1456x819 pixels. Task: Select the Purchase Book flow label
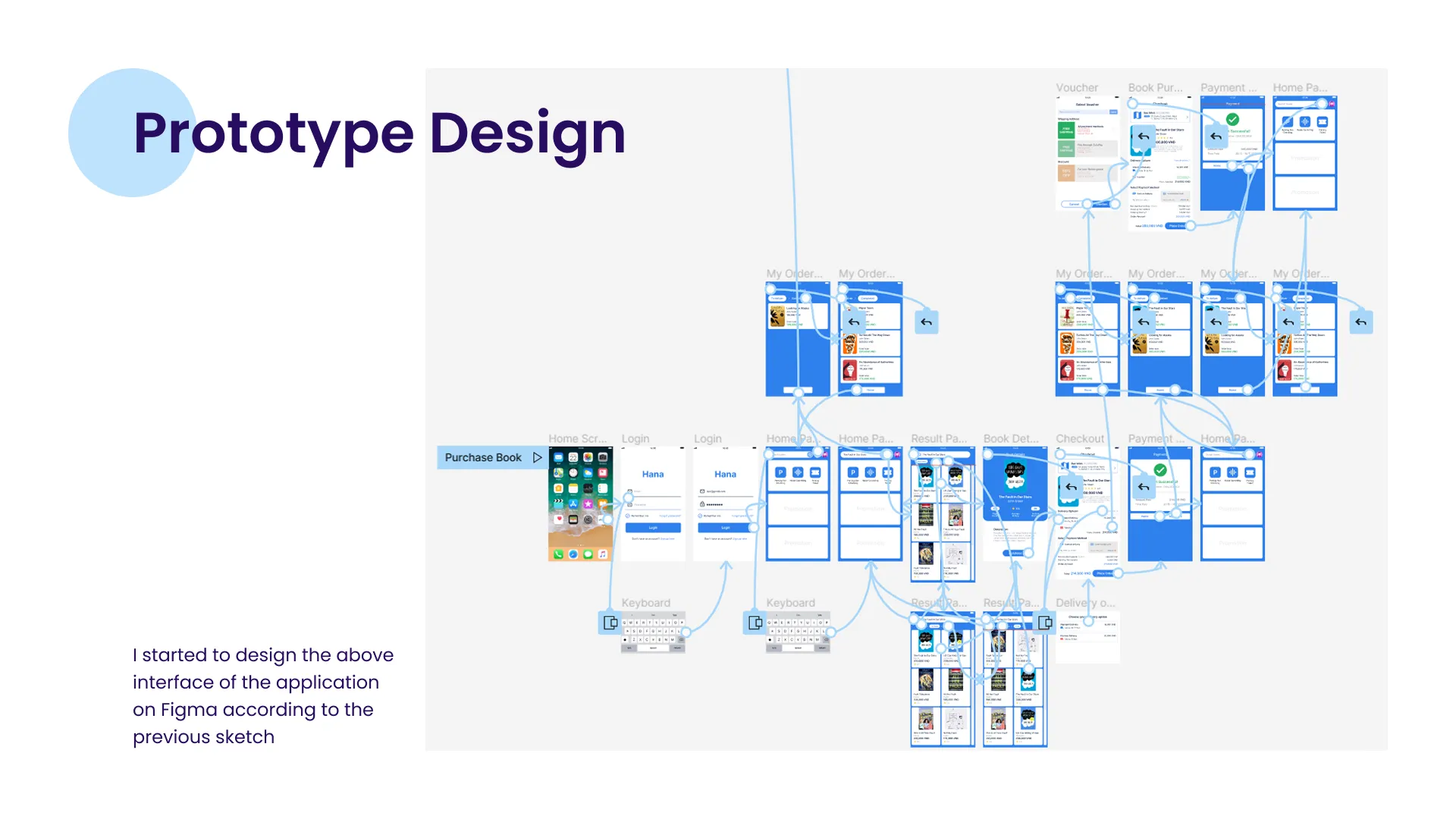tap(483, 458)
